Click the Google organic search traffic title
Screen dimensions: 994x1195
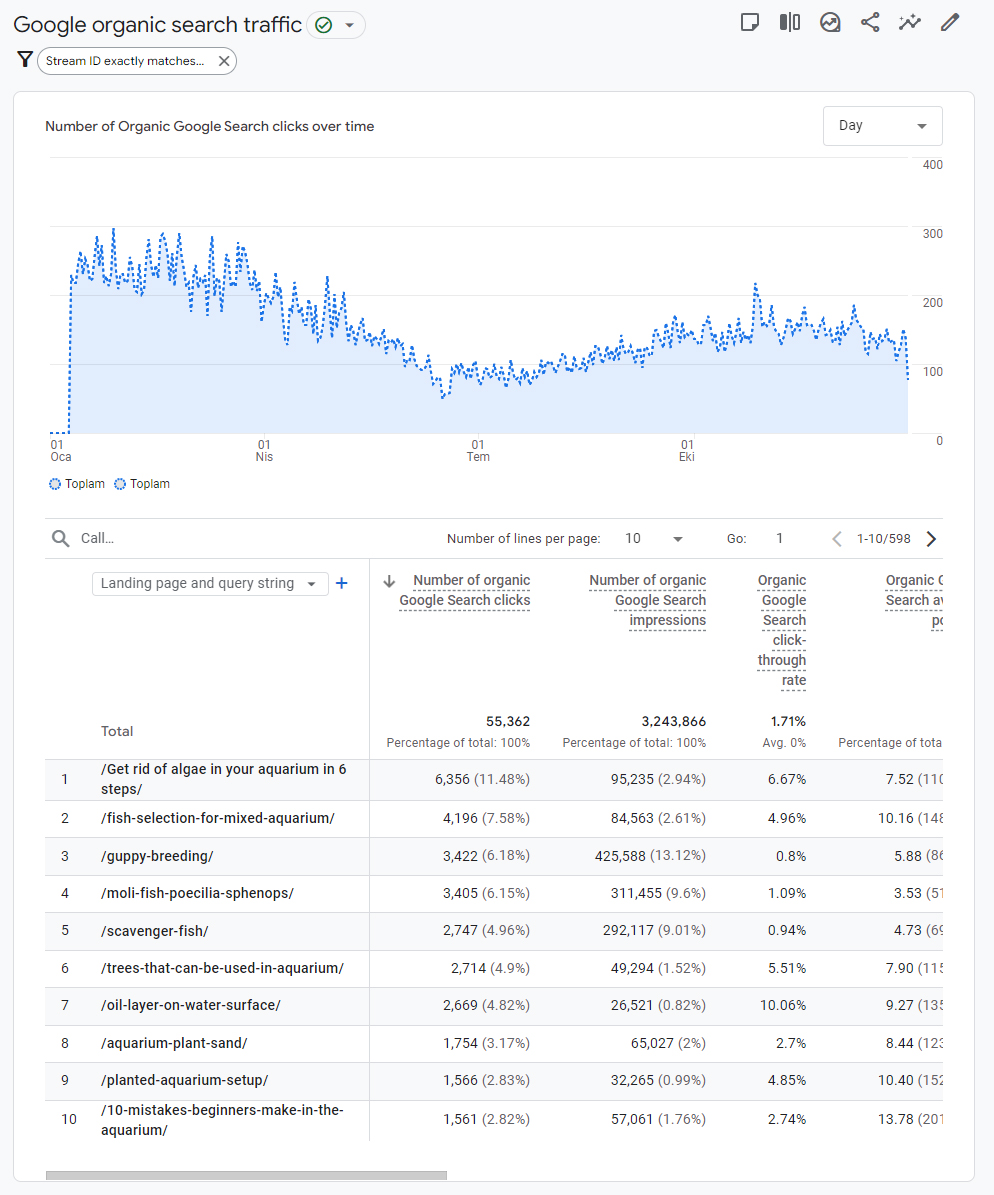click(158, 25)
